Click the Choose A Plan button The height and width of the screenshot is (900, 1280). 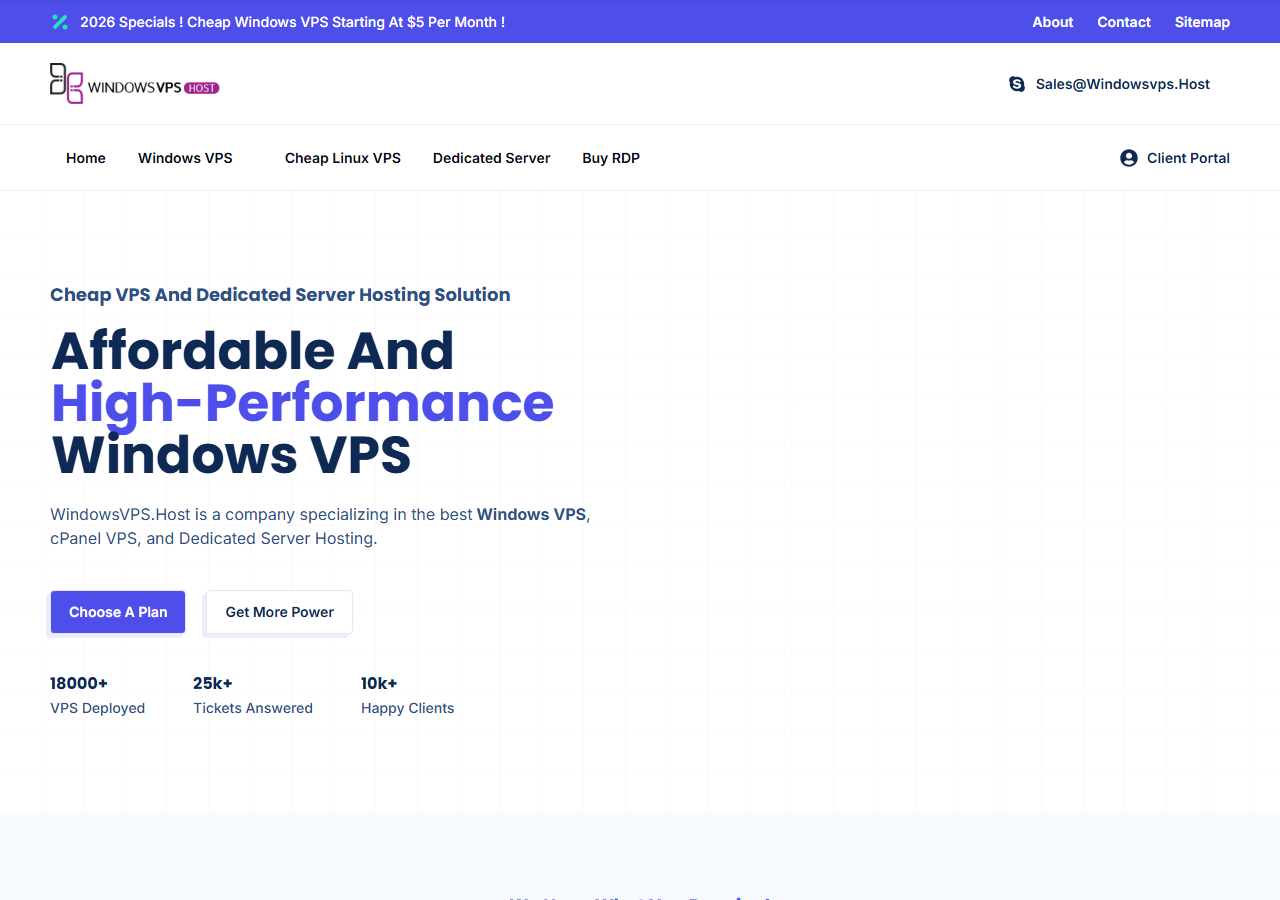[118, 612]
